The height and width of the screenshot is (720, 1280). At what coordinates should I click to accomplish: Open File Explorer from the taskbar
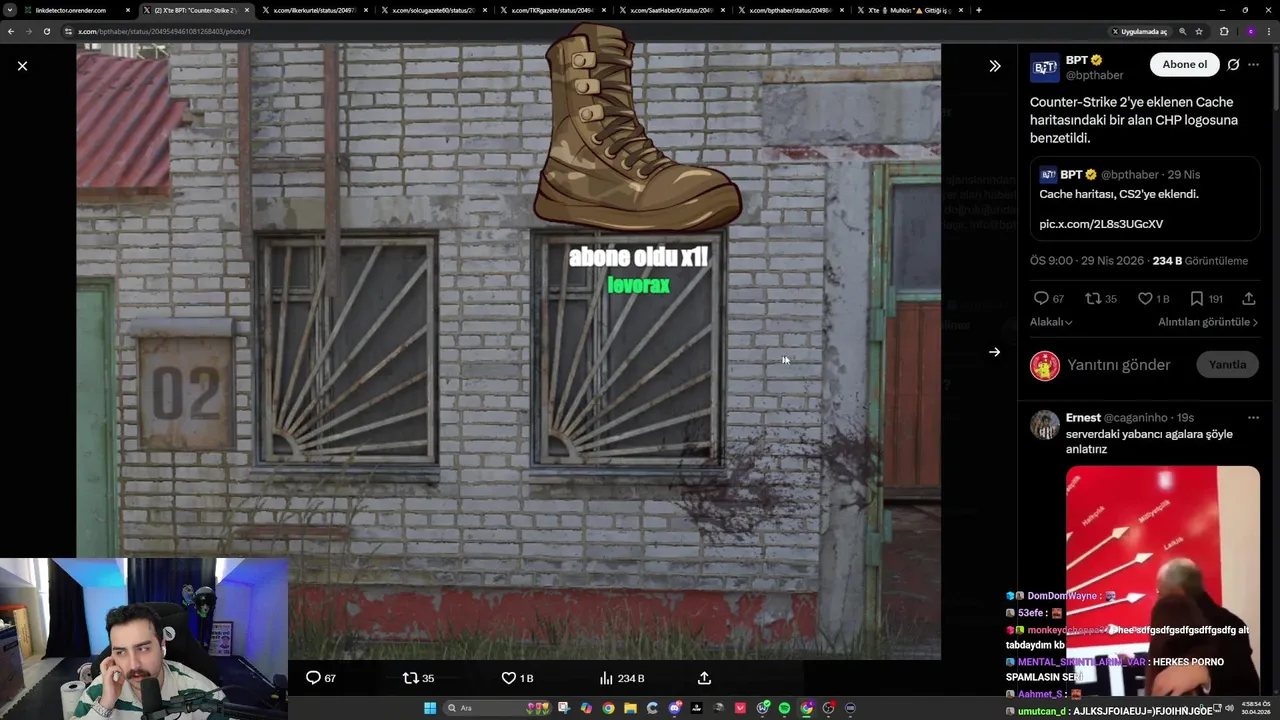[630, 708]
